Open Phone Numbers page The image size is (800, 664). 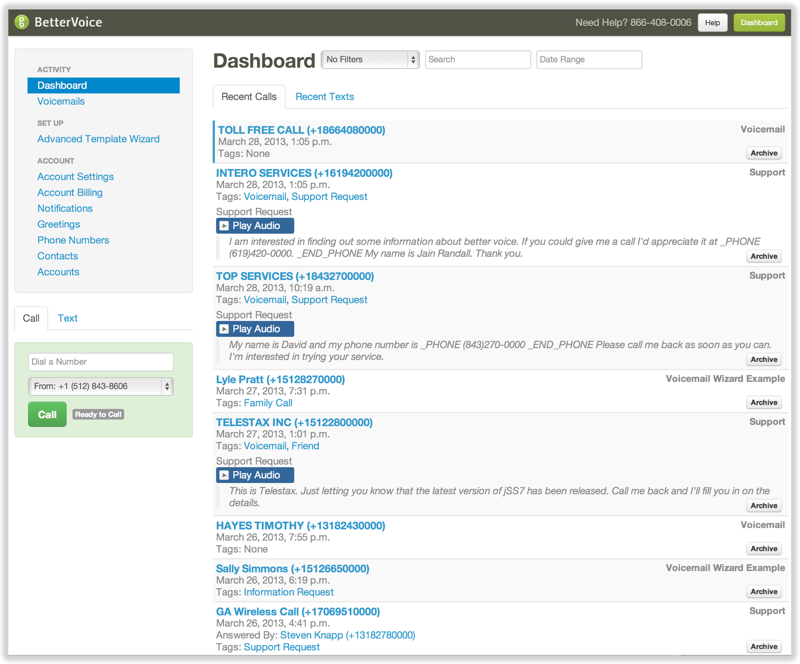coord(73,240)
